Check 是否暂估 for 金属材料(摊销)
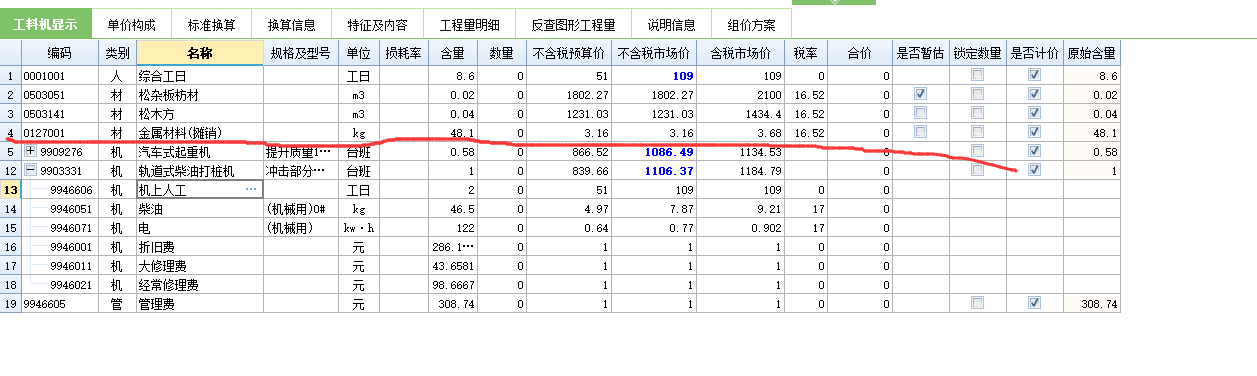 point(919,132)
